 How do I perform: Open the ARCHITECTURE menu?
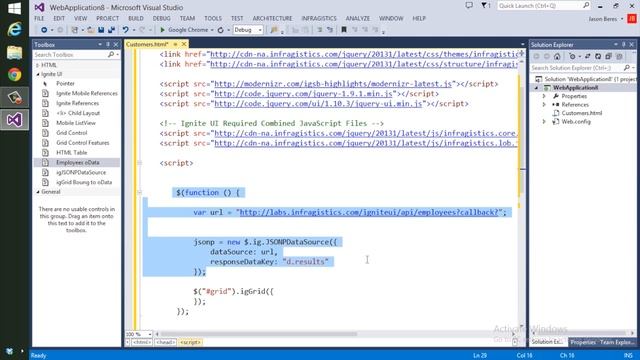click(272, 18)
